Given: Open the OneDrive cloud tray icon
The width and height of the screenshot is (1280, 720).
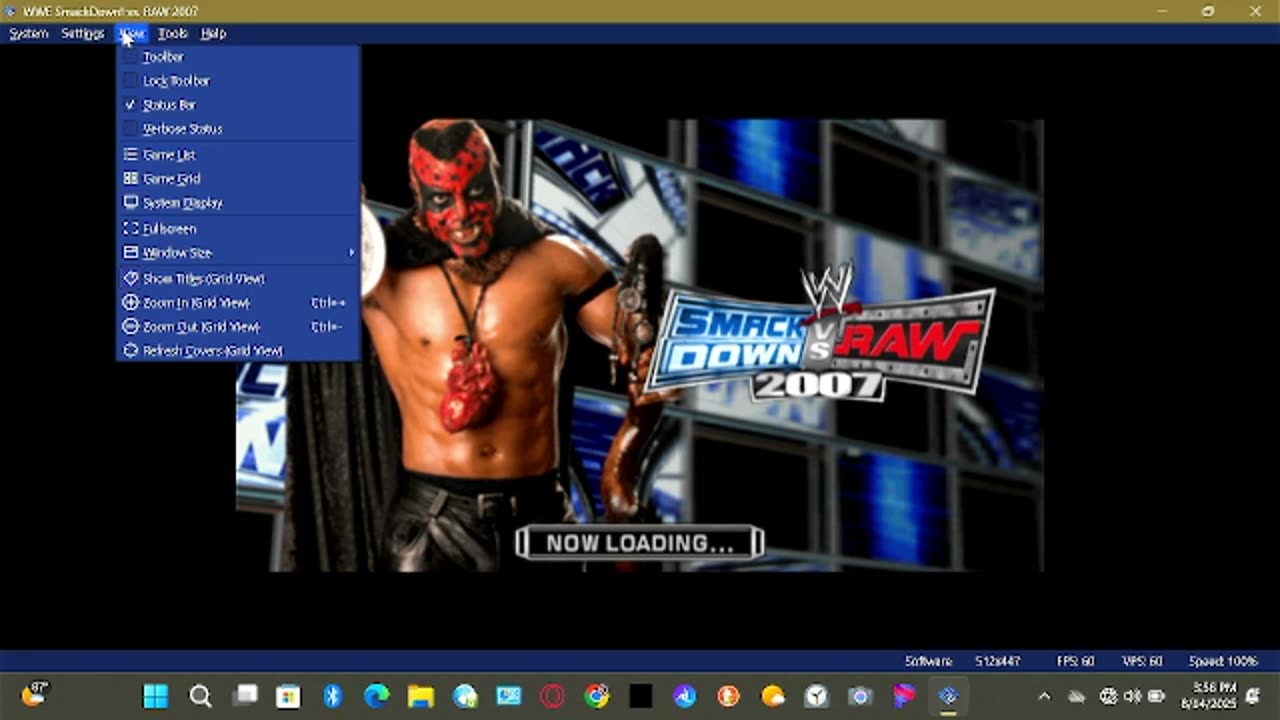Looking at the screenshot, I should click(x=1076, y=697).
